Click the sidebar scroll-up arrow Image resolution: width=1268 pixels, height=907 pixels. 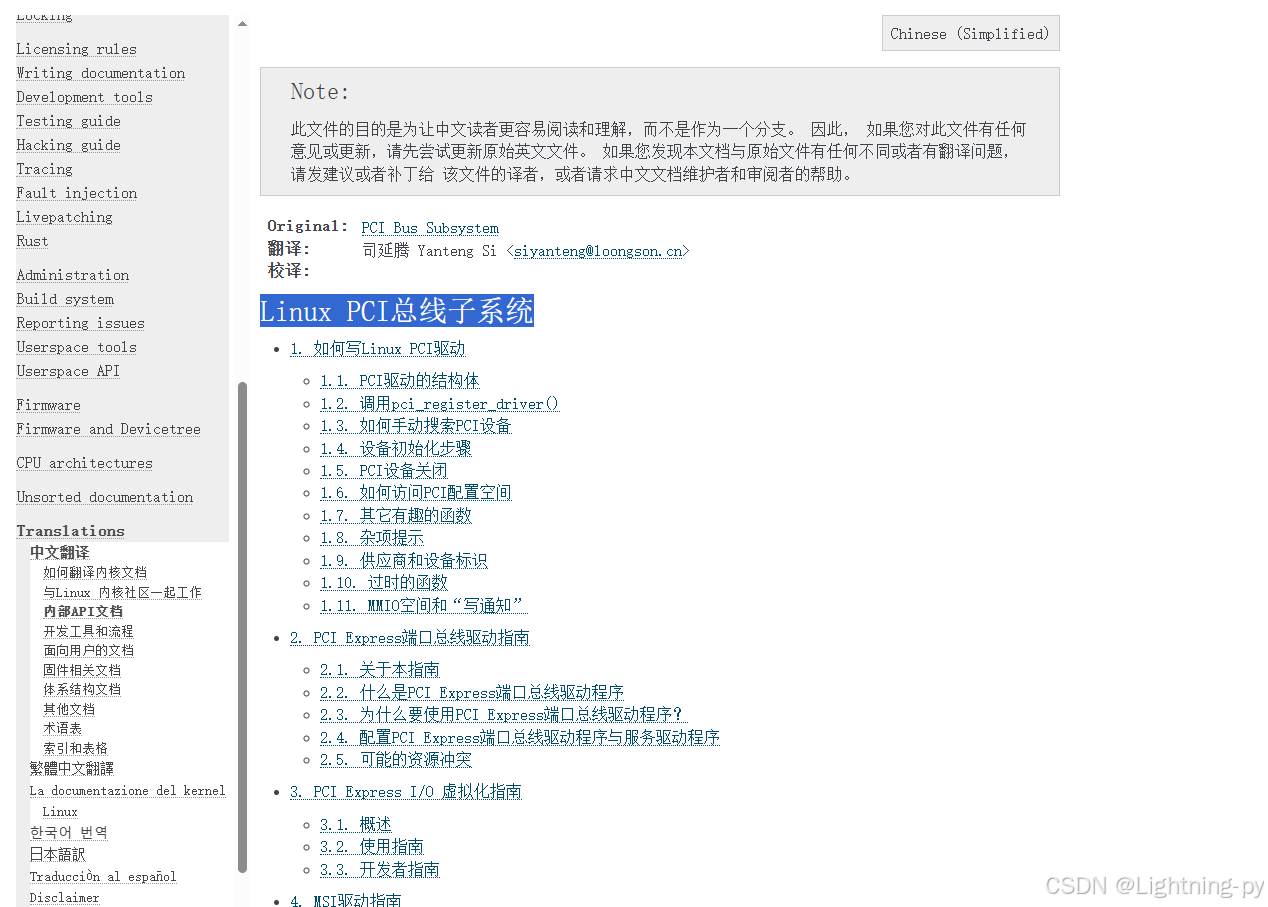pos(242,23)
